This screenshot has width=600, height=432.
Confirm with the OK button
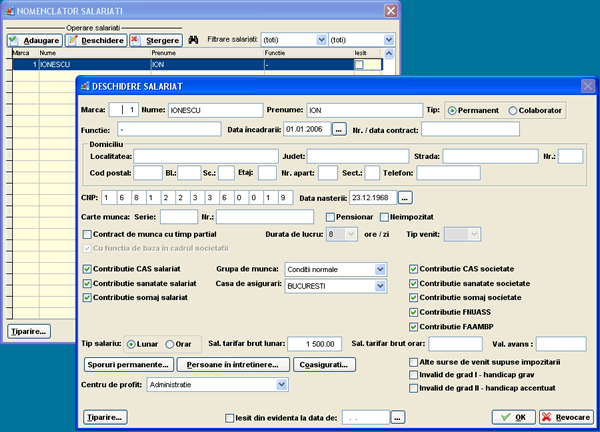pyautogui.click(x=514, y=417)
